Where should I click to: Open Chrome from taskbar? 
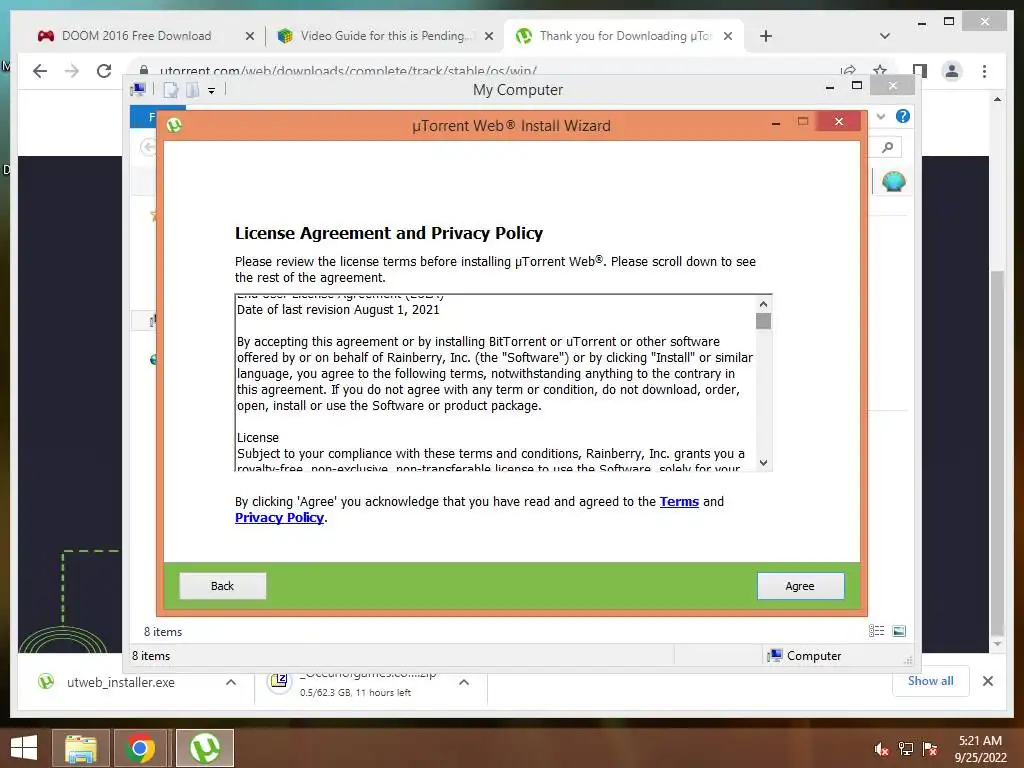[x=140, y=748]
